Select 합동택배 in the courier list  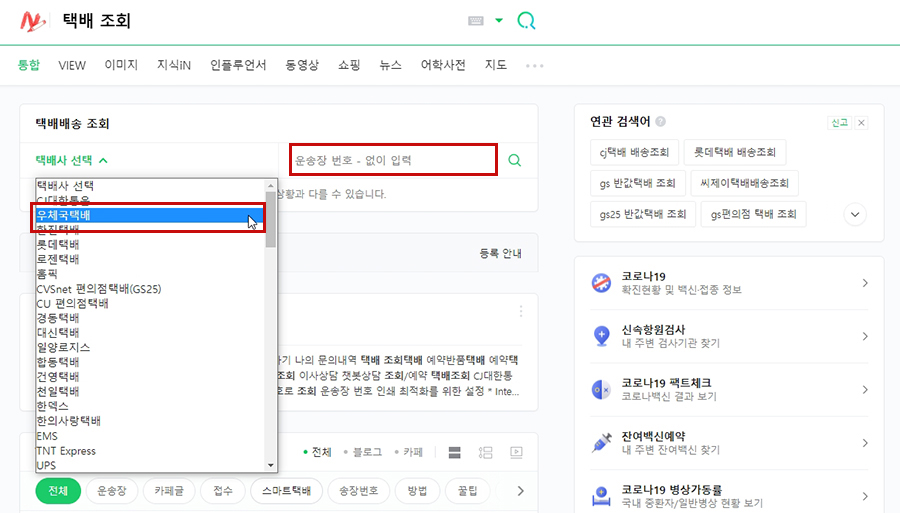(x=150, y=362)
